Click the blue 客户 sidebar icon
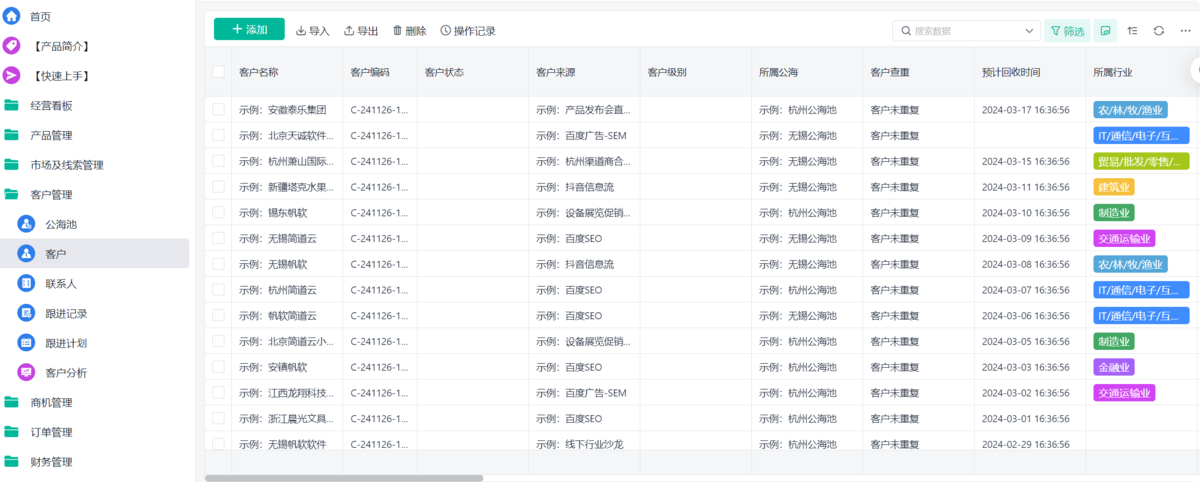Viewport: 1200px width, 482px height. (x=27, y=254)
